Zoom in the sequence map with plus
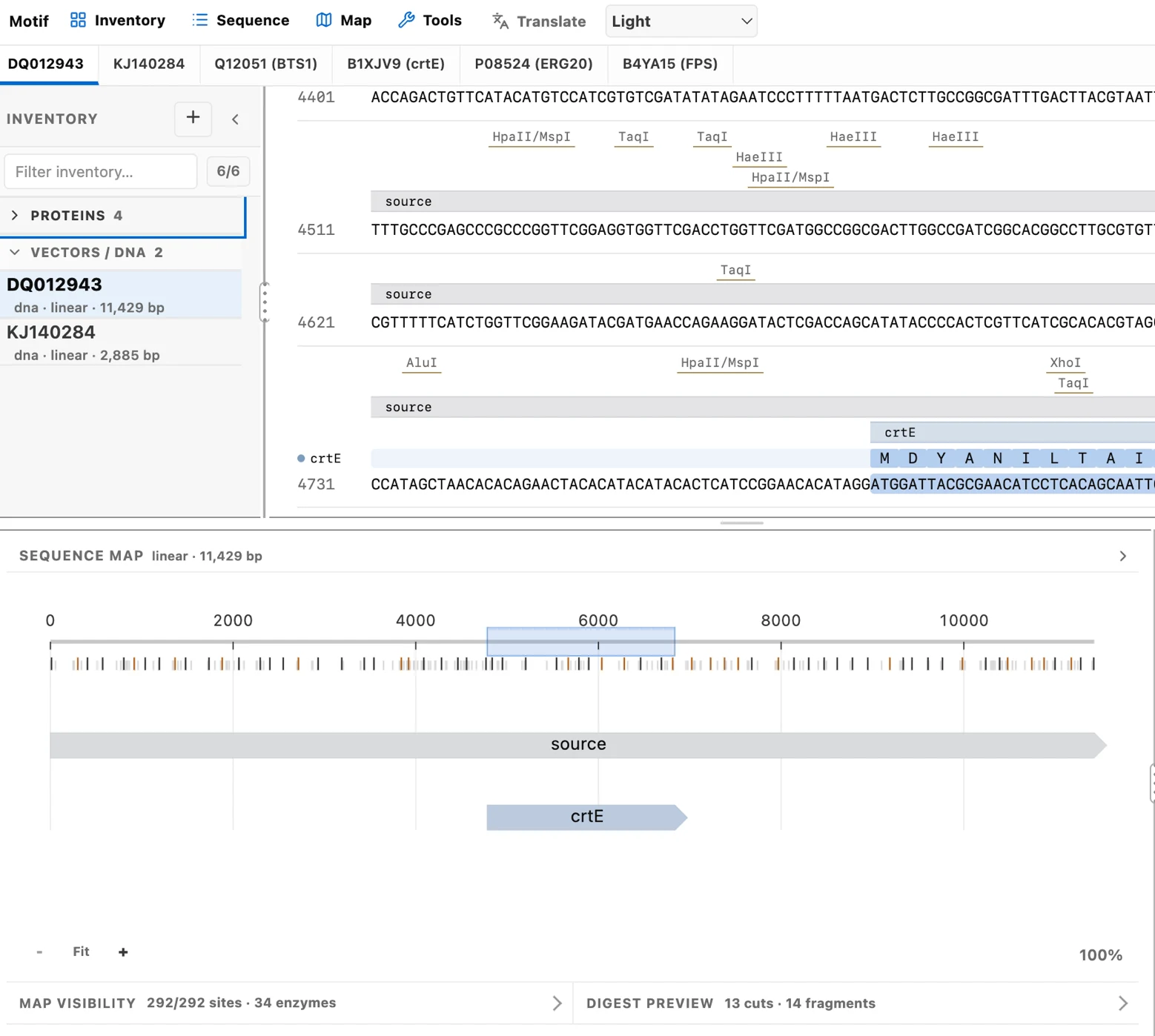This screenshot has height=1036, width=1155. [x=123, y=952]
